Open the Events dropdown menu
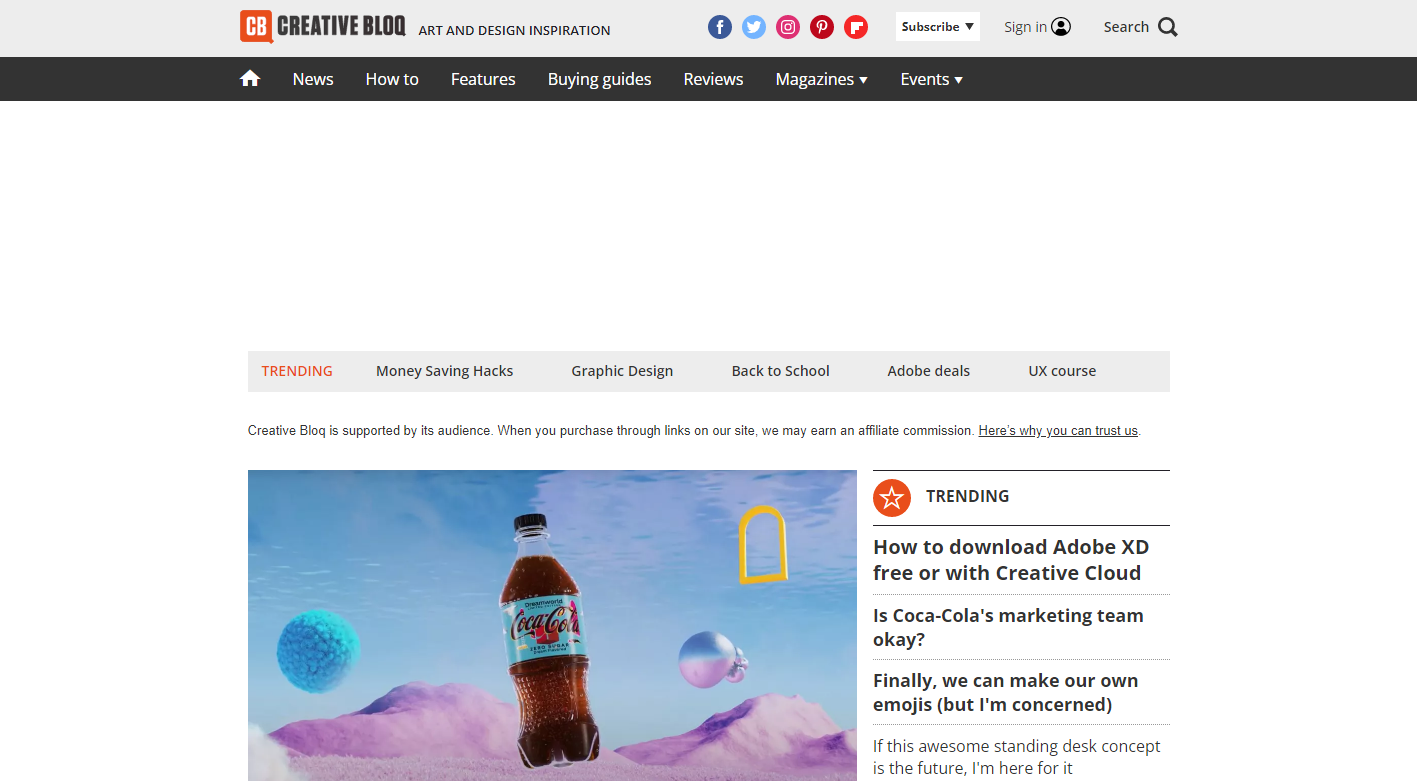Screen dimensions: 1417x781 click(x=932, y=79)
